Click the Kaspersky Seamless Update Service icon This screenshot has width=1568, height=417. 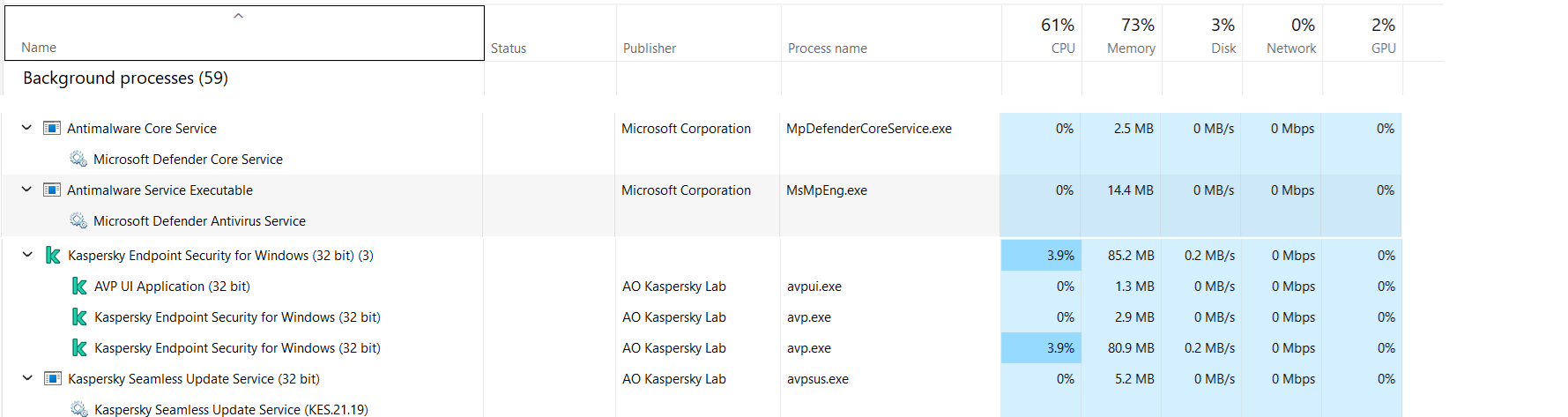tap(53, 379)
